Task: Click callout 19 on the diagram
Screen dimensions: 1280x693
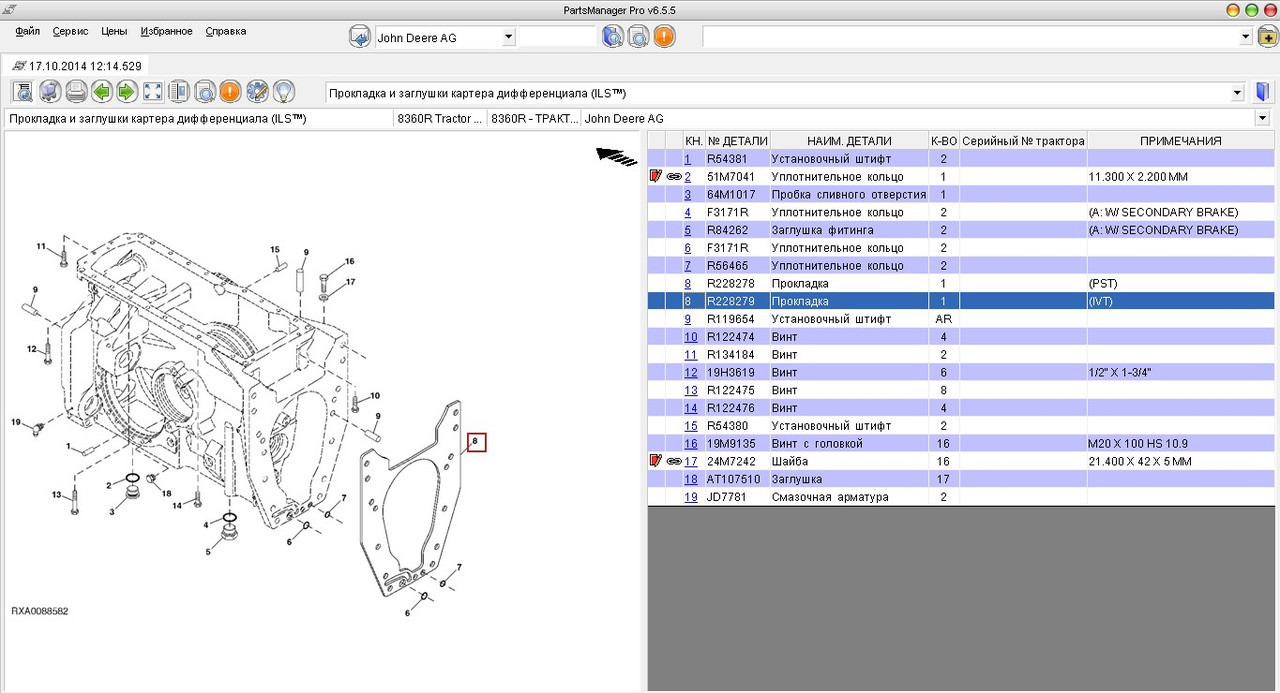Action: click(16, 422)
